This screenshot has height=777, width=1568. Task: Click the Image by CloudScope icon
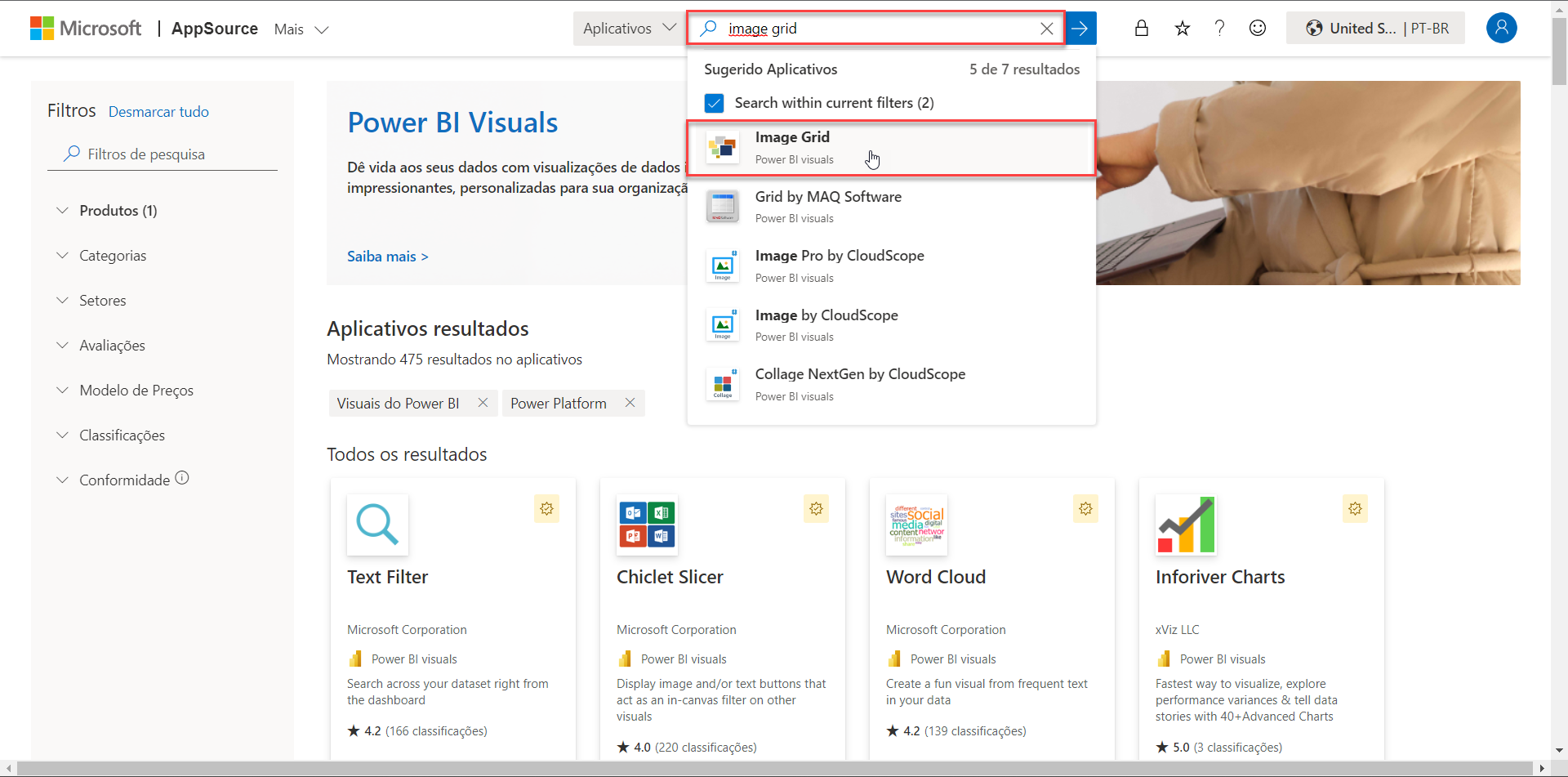pyautogui.click(x=723, y=325)
